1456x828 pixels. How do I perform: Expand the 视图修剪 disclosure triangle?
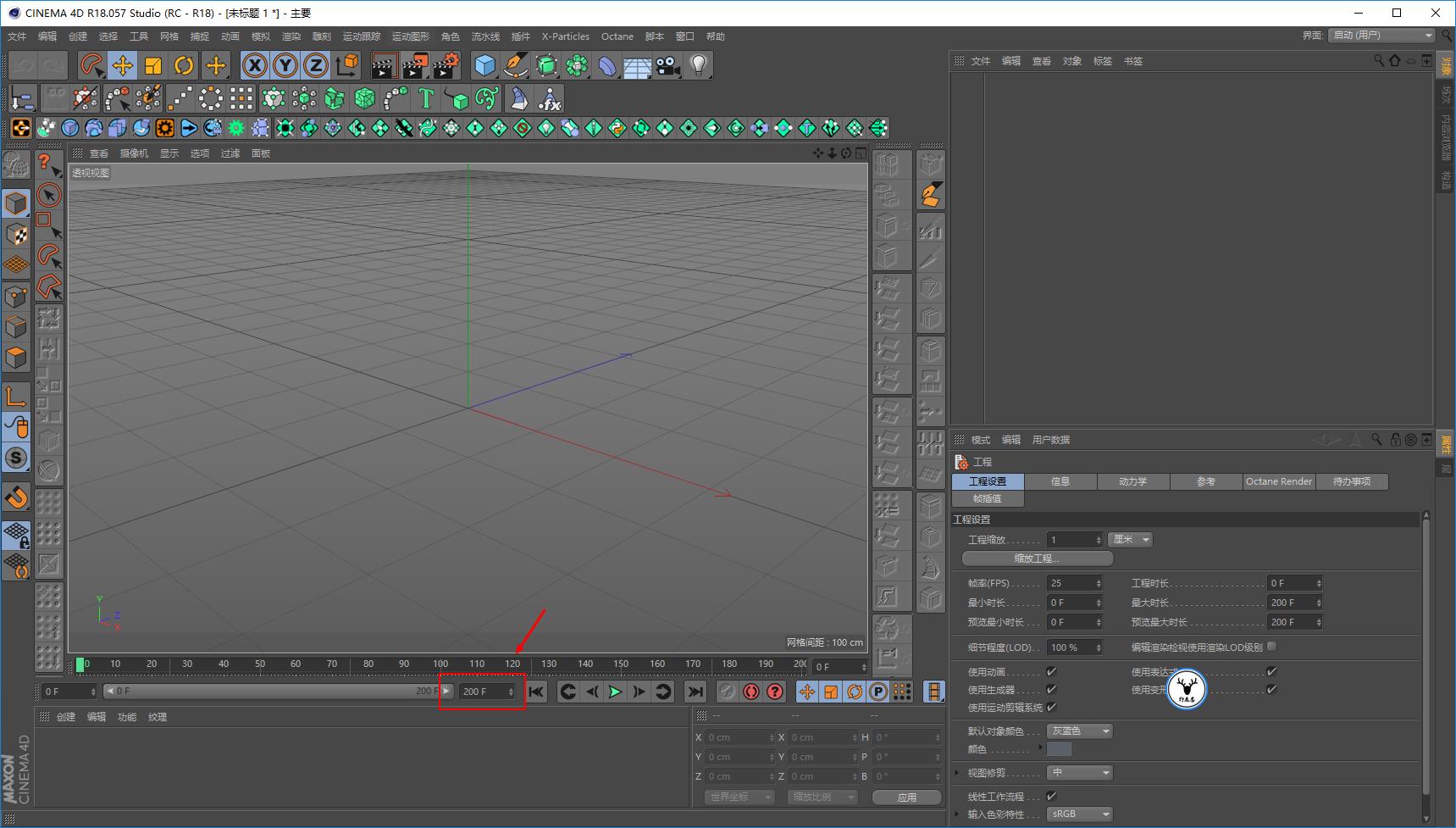pyautogui.click(x=958, y=773)
